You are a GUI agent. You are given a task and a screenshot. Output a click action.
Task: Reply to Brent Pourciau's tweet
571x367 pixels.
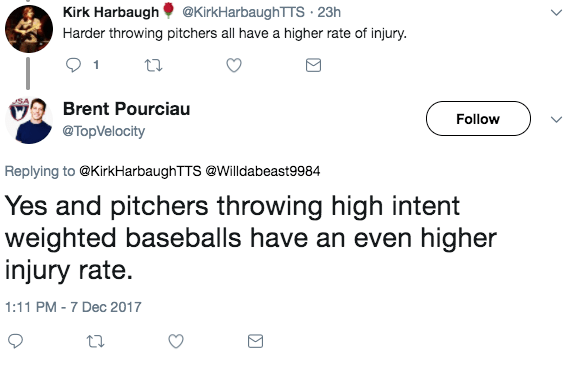click(15, 341)
